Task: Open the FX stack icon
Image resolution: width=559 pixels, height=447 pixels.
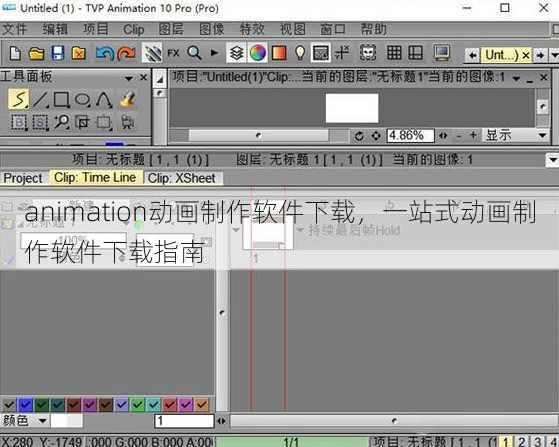Action: (x=173, y=53)
